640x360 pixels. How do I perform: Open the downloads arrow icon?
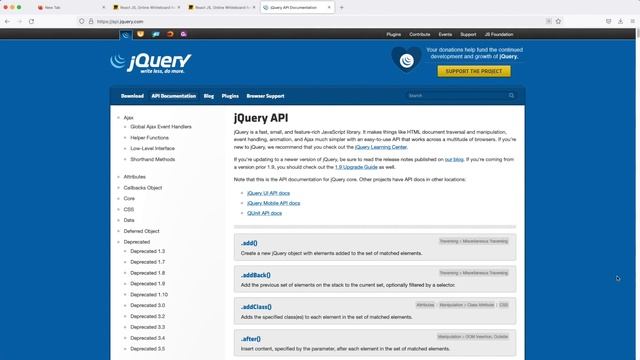click(x=620, y=21)
